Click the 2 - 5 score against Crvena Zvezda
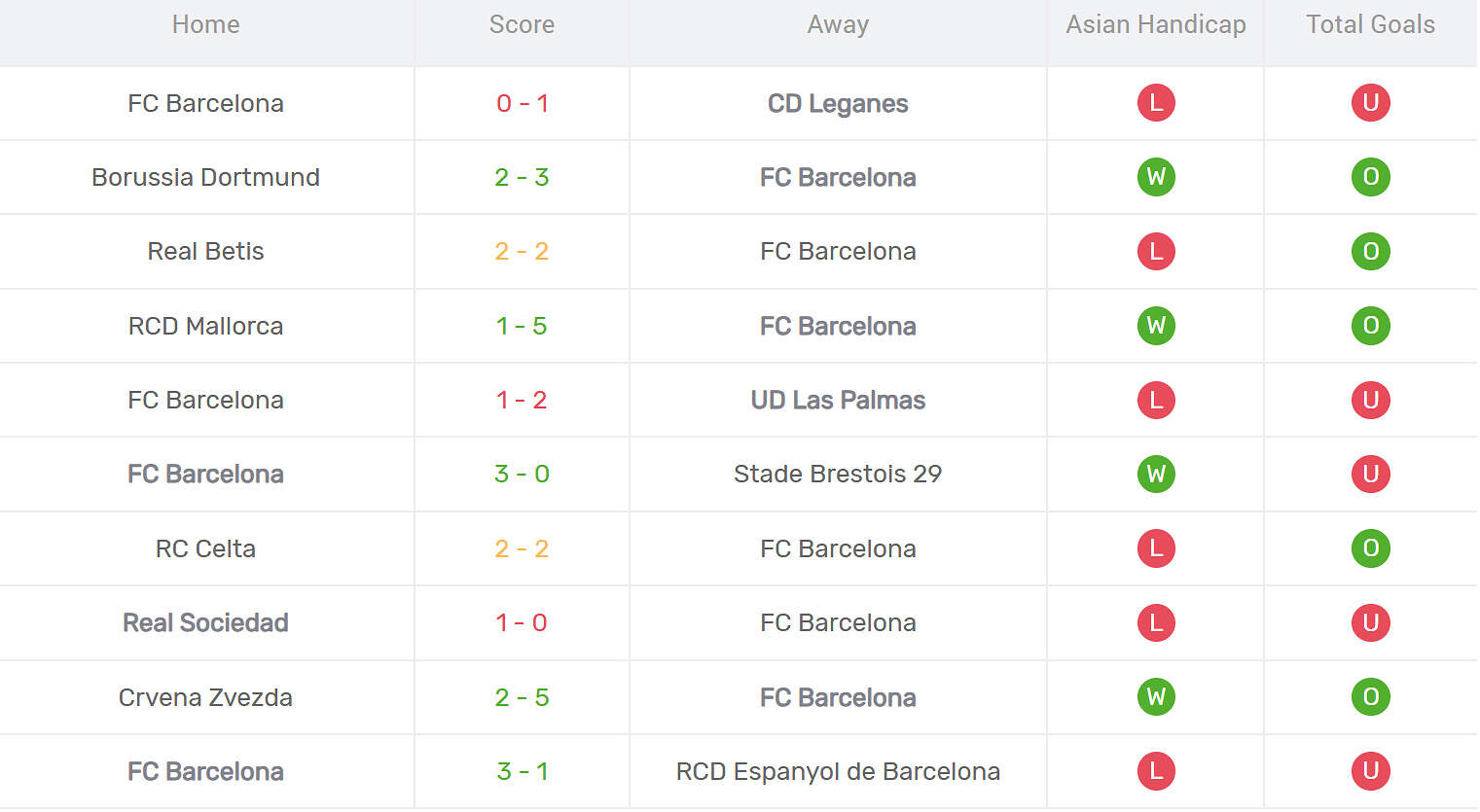This screenshot has width=1480, height=812. tap(522, 697)
